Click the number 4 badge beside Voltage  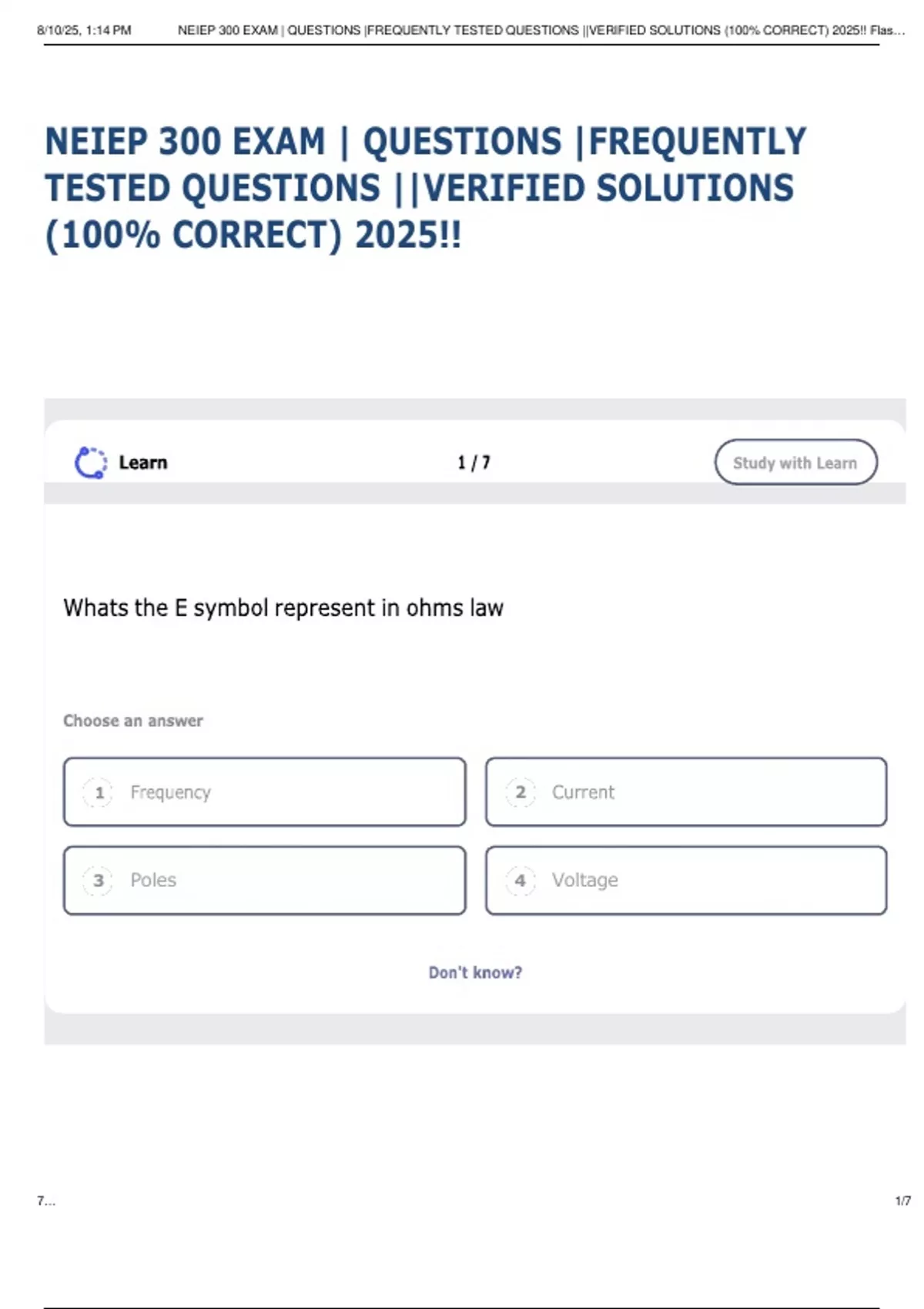coord(521,880)
